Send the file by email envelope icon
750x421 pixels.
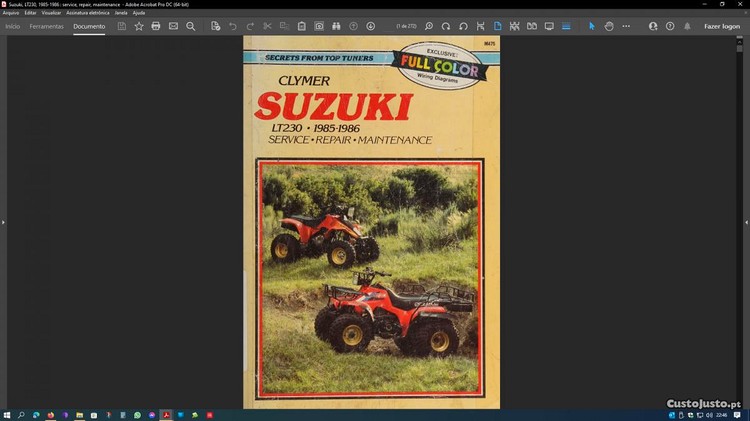[173, 26]
